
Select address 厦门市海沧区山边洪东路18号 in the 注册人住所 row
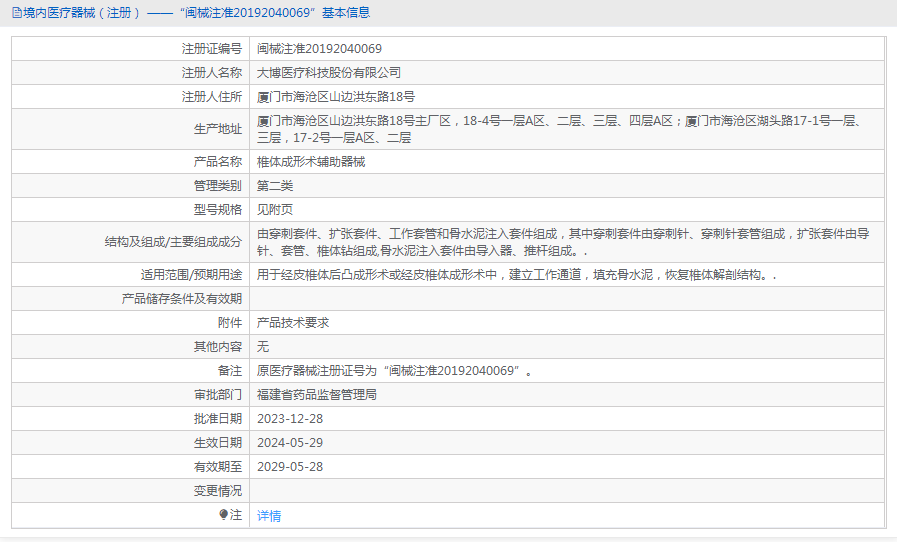click(x=336, y=97)
